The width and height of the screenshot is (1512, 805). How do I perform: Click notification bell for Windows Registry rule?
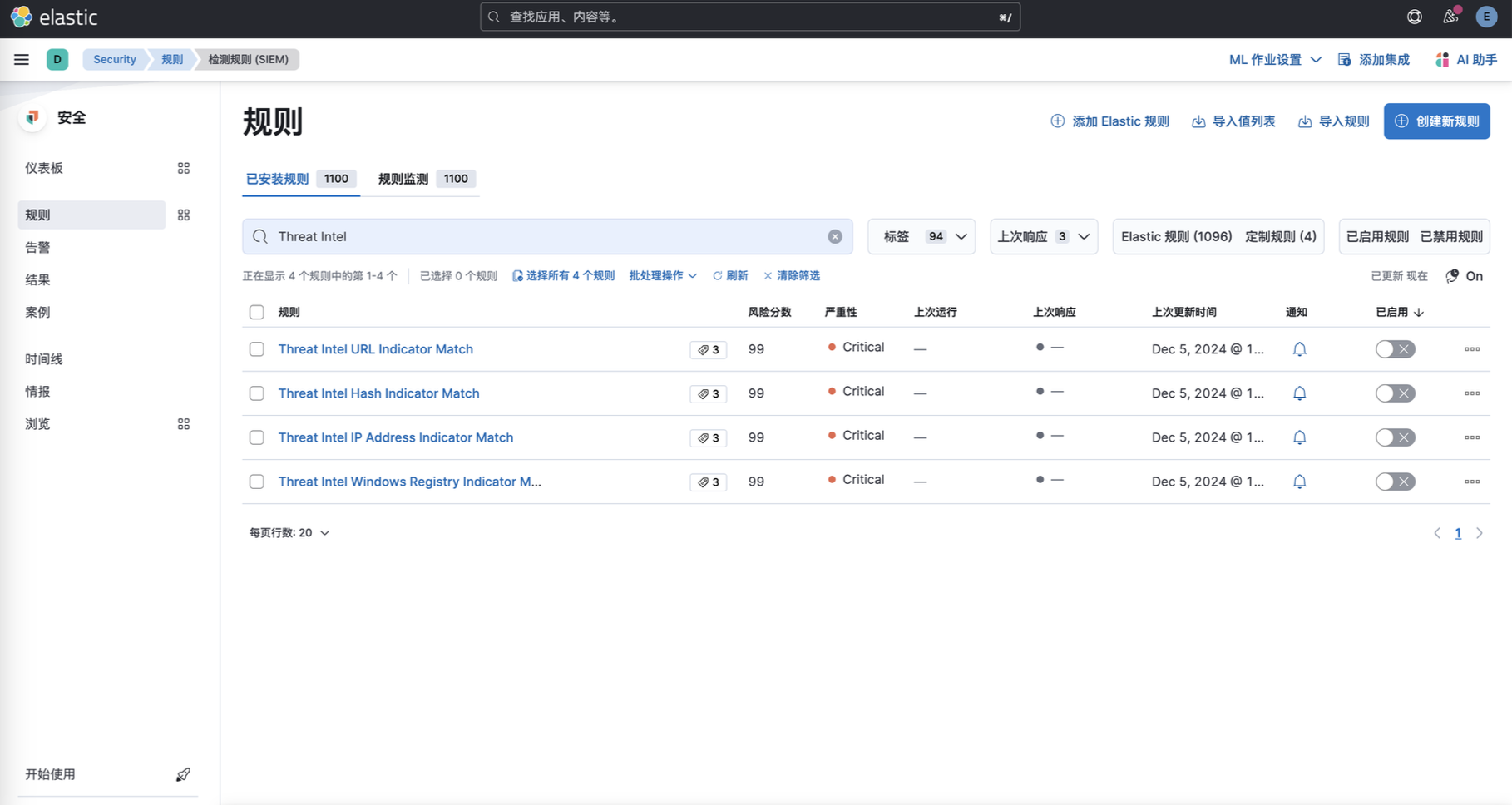tap(1299, 482)
